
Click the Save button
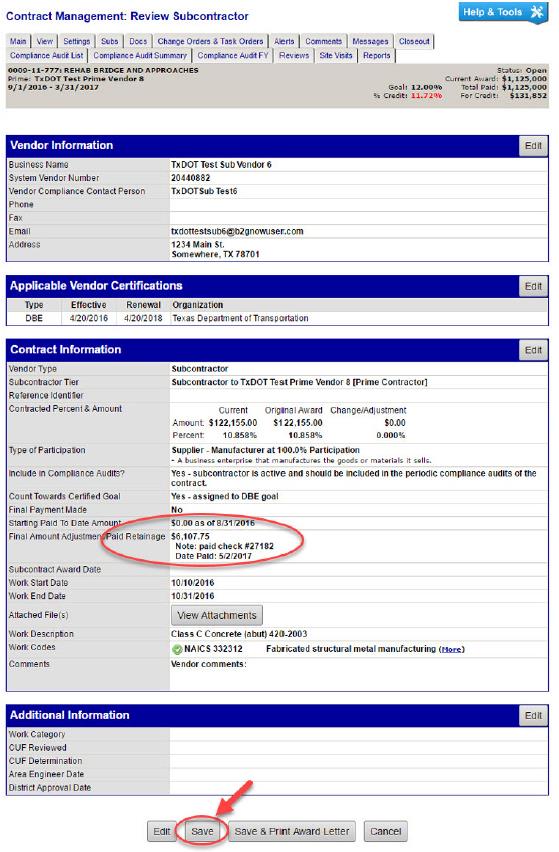click(202, 832)
